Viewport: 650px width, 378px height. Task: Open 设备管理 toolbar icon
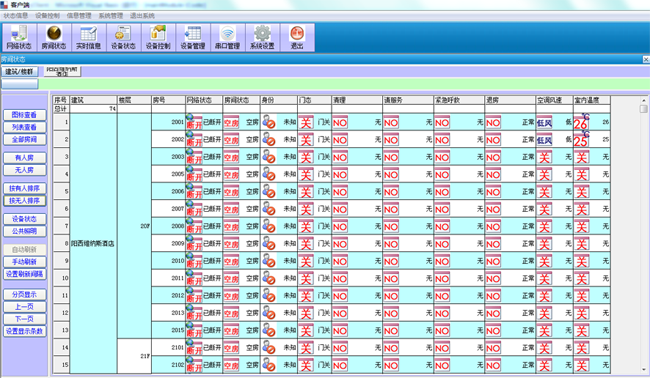tap(193, 38)
